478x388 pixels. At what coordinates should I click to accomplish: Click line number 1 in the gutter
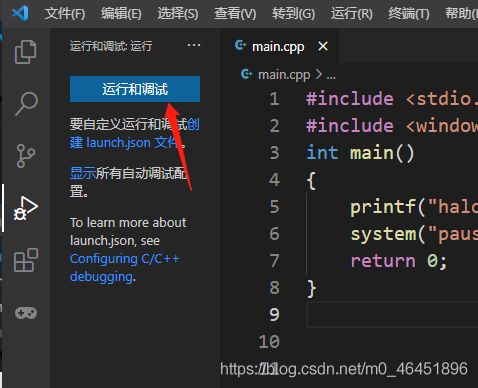(274, 99)
